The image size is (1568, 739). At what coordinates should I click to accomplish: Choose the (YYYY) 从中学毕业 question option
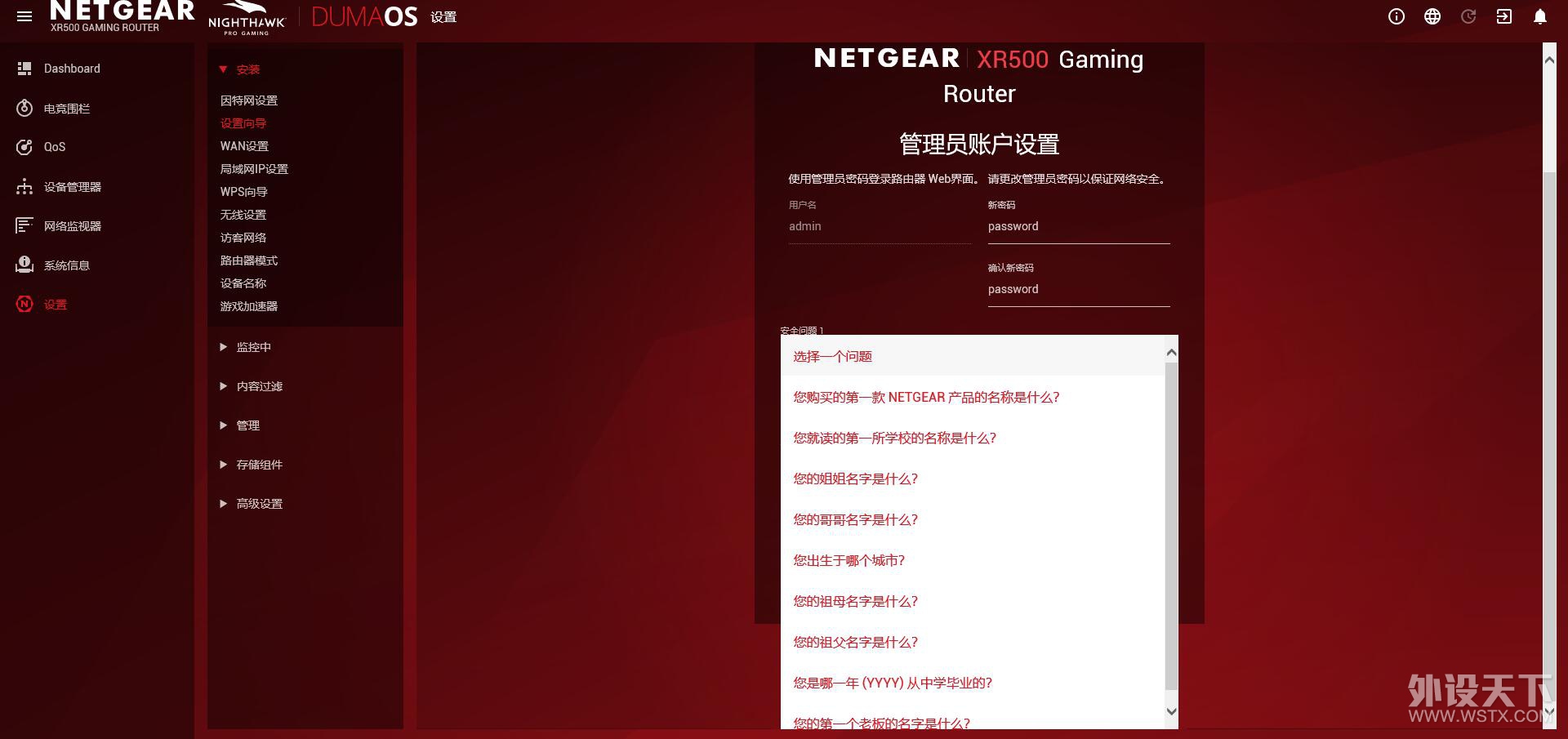pyautogui.click(x=973, y=683)
